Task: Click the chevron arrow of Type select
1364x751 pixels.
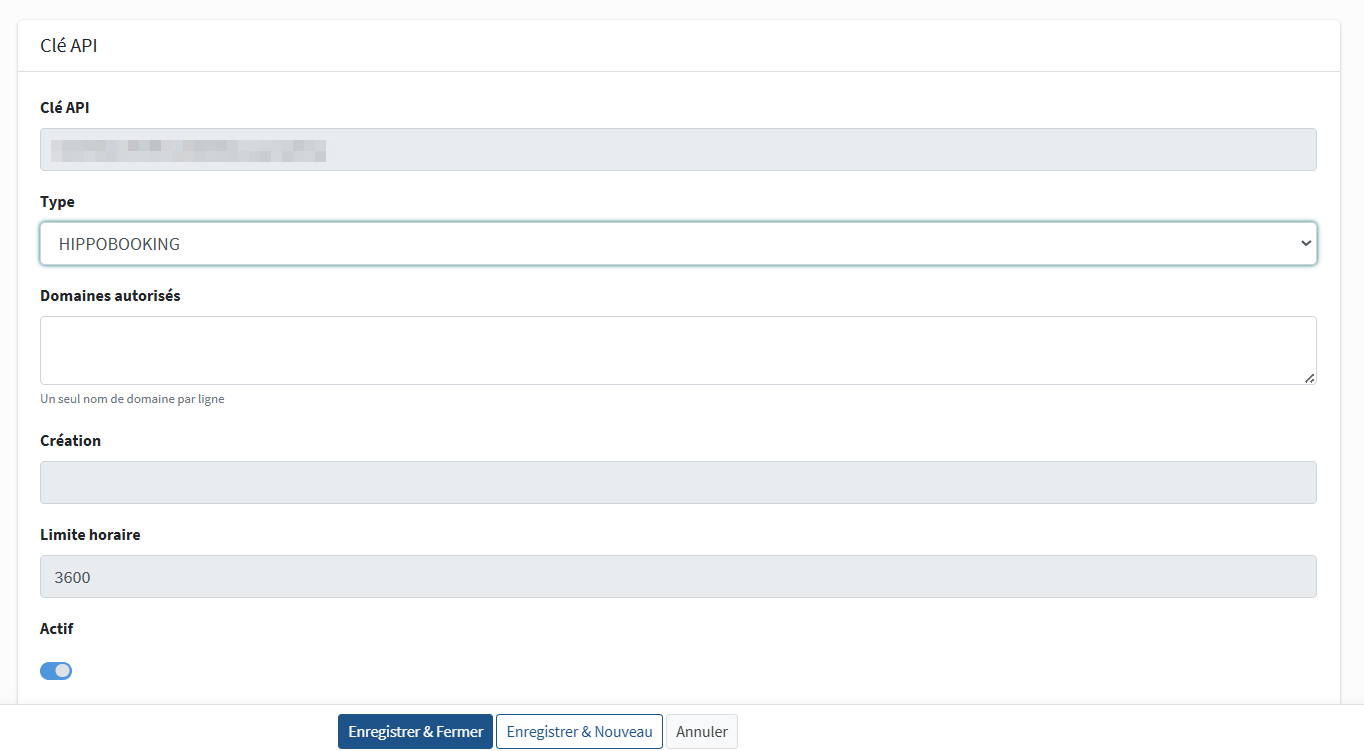Action: click(1304, 243)
